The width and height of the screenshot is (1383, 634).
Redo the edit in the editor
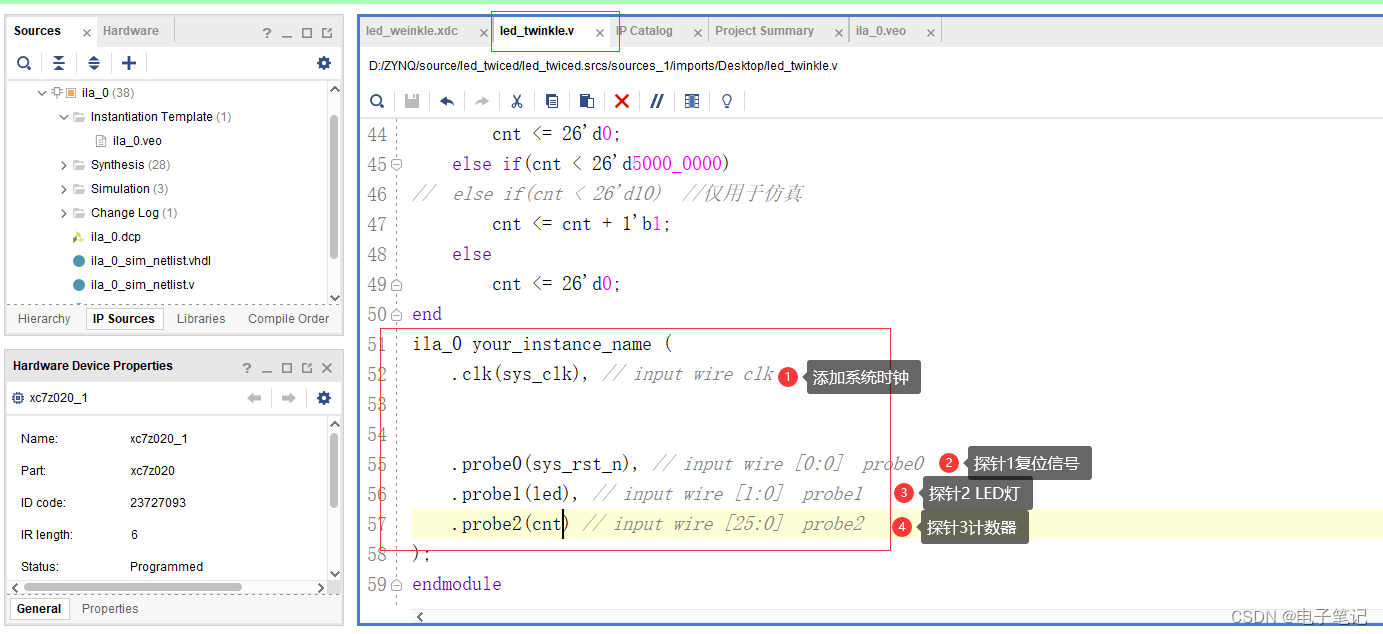point(482,101)
